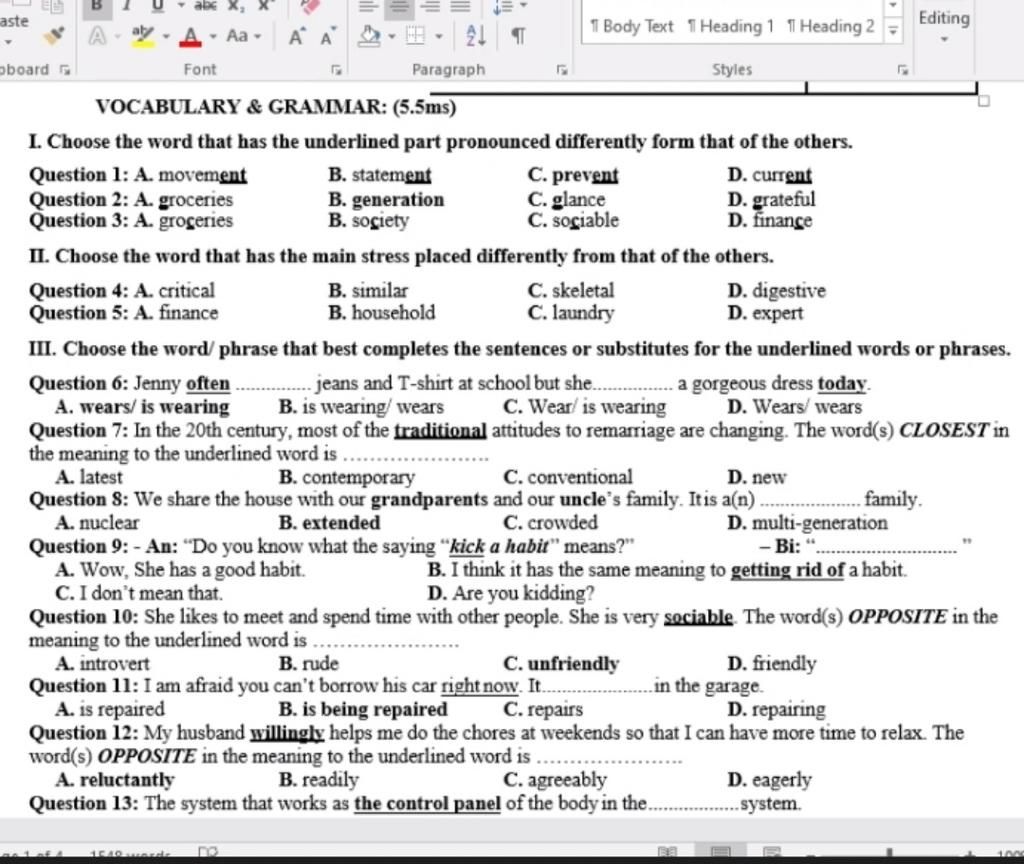Click the underlined word 'traditional' in Question 7
Screen dimensions: 1024x864
pyautogui.click(x=440, y=431)
